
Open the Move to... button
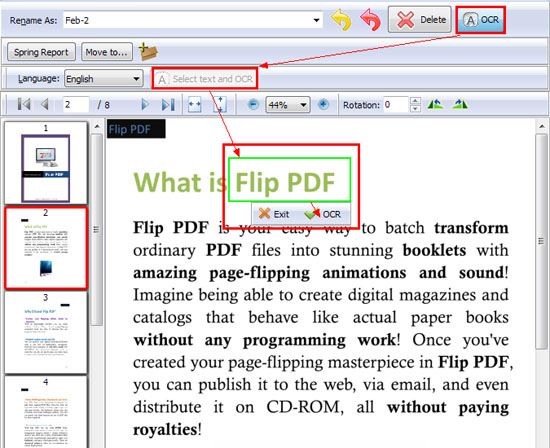click(x=107, y=52)
